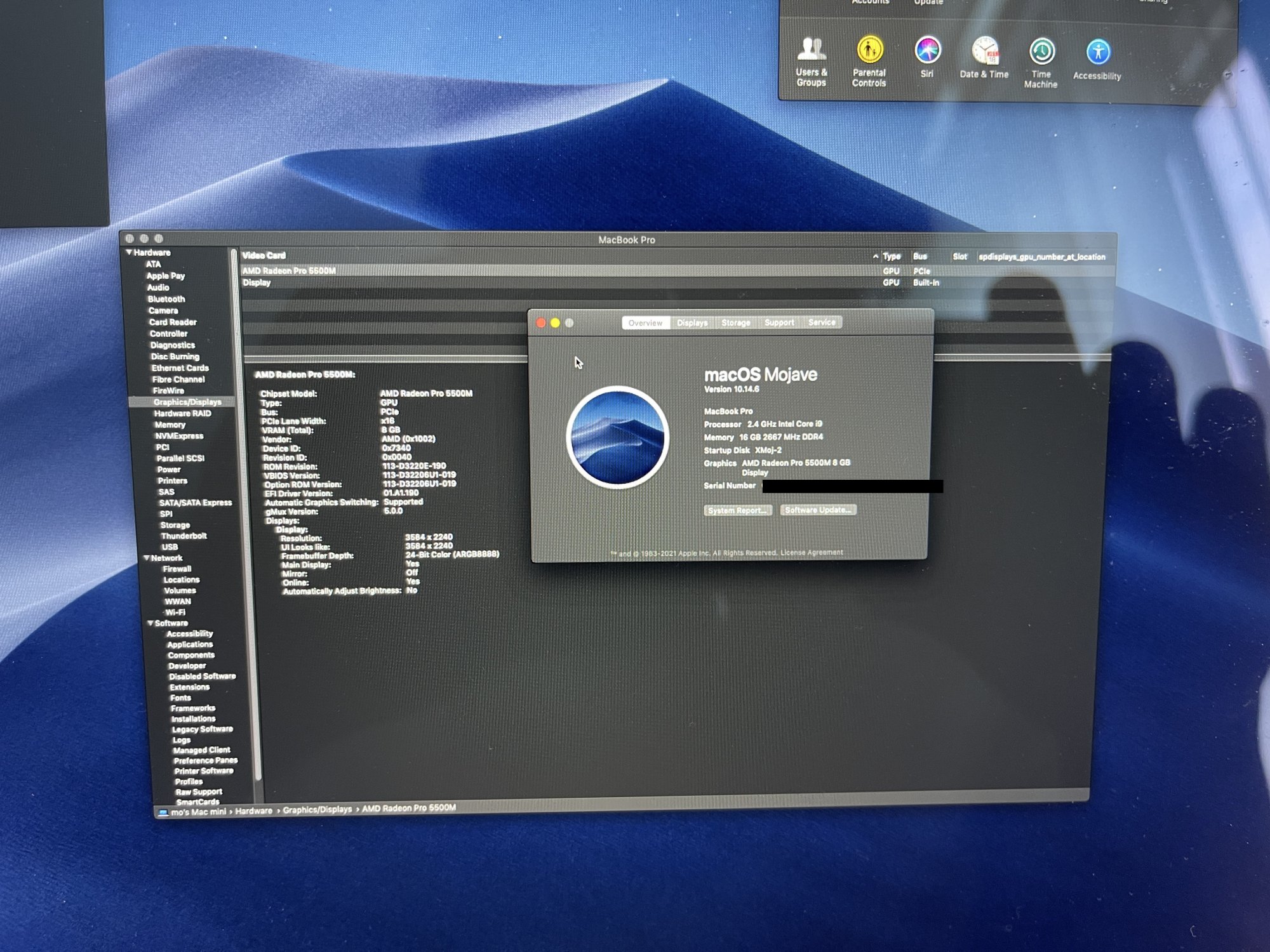Select Fibre Channel in the sidebar
Screen dimensions: 1270x952
178,380
